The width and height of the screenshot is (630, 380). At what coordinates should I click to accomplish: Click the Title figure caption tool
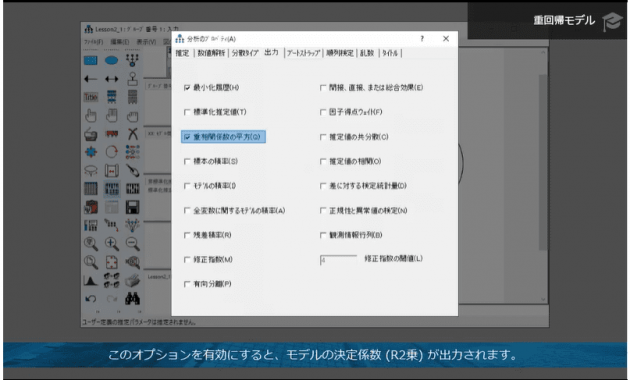(x=90, y=97)
